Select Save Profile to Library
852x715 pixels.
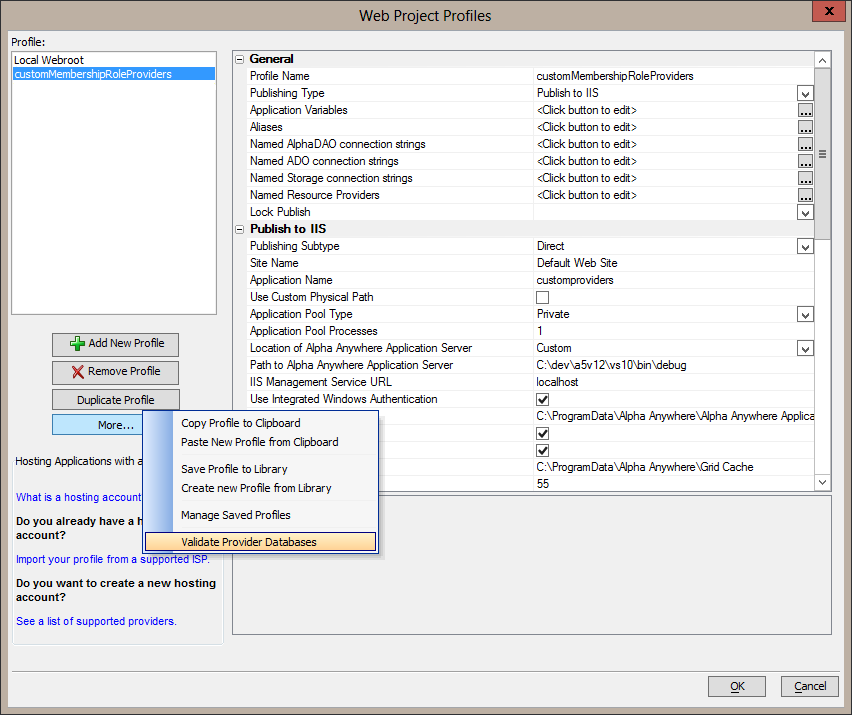pyautogui.click(x=234, y=469)
